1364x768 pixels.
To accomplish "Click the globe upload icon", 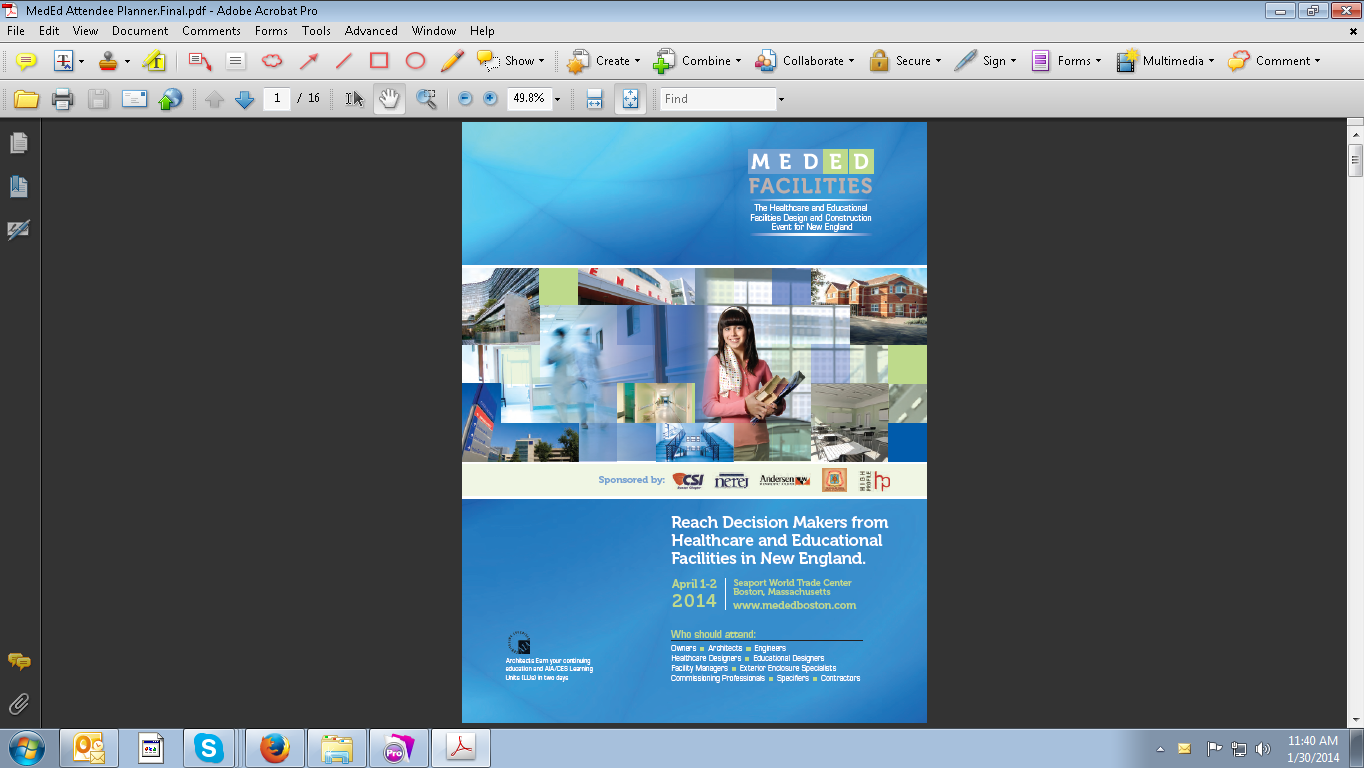I will coord(170,99).
